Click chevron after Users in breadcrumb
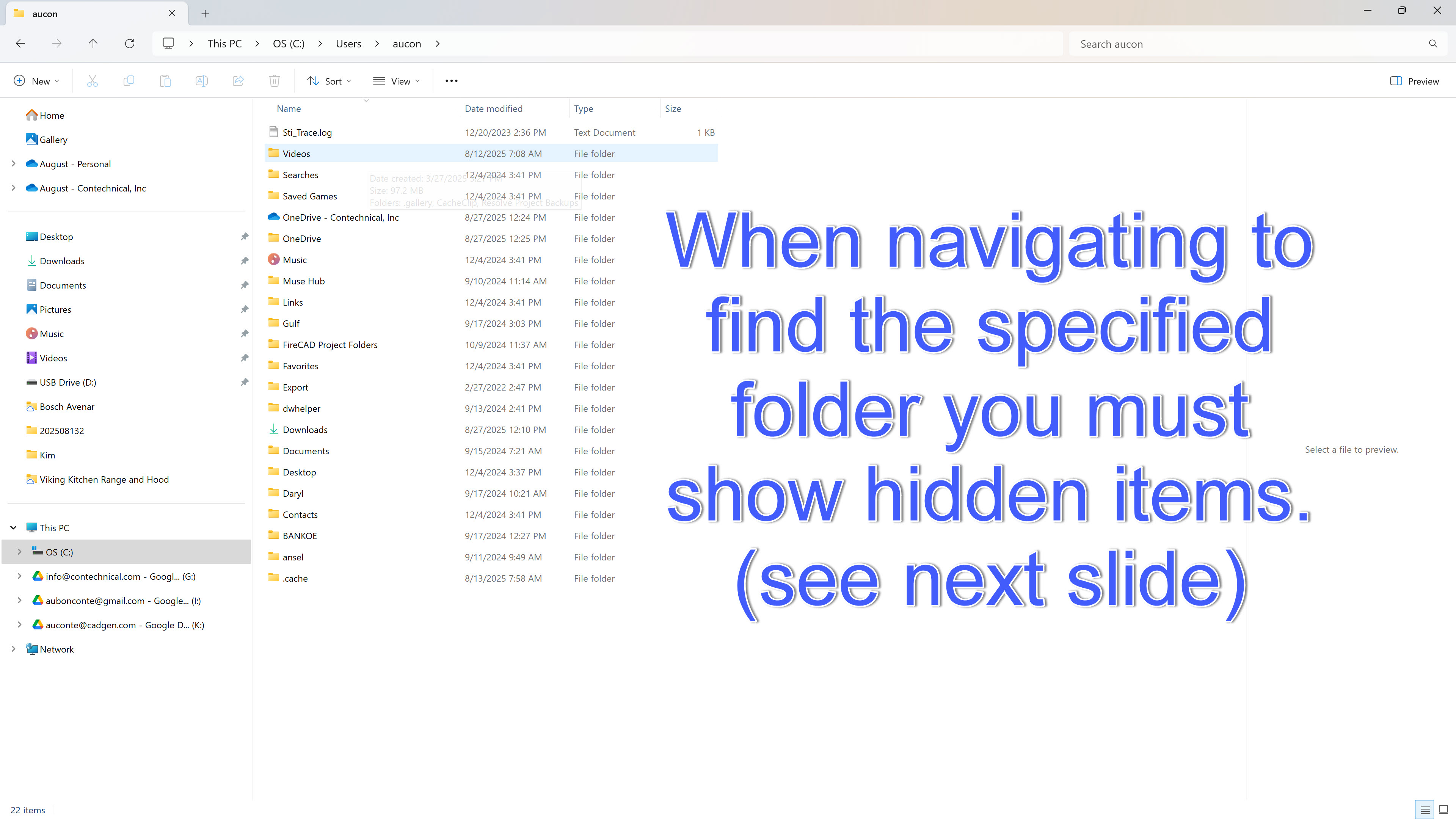Screen dimensions: 1456x819 coord(377,44)
